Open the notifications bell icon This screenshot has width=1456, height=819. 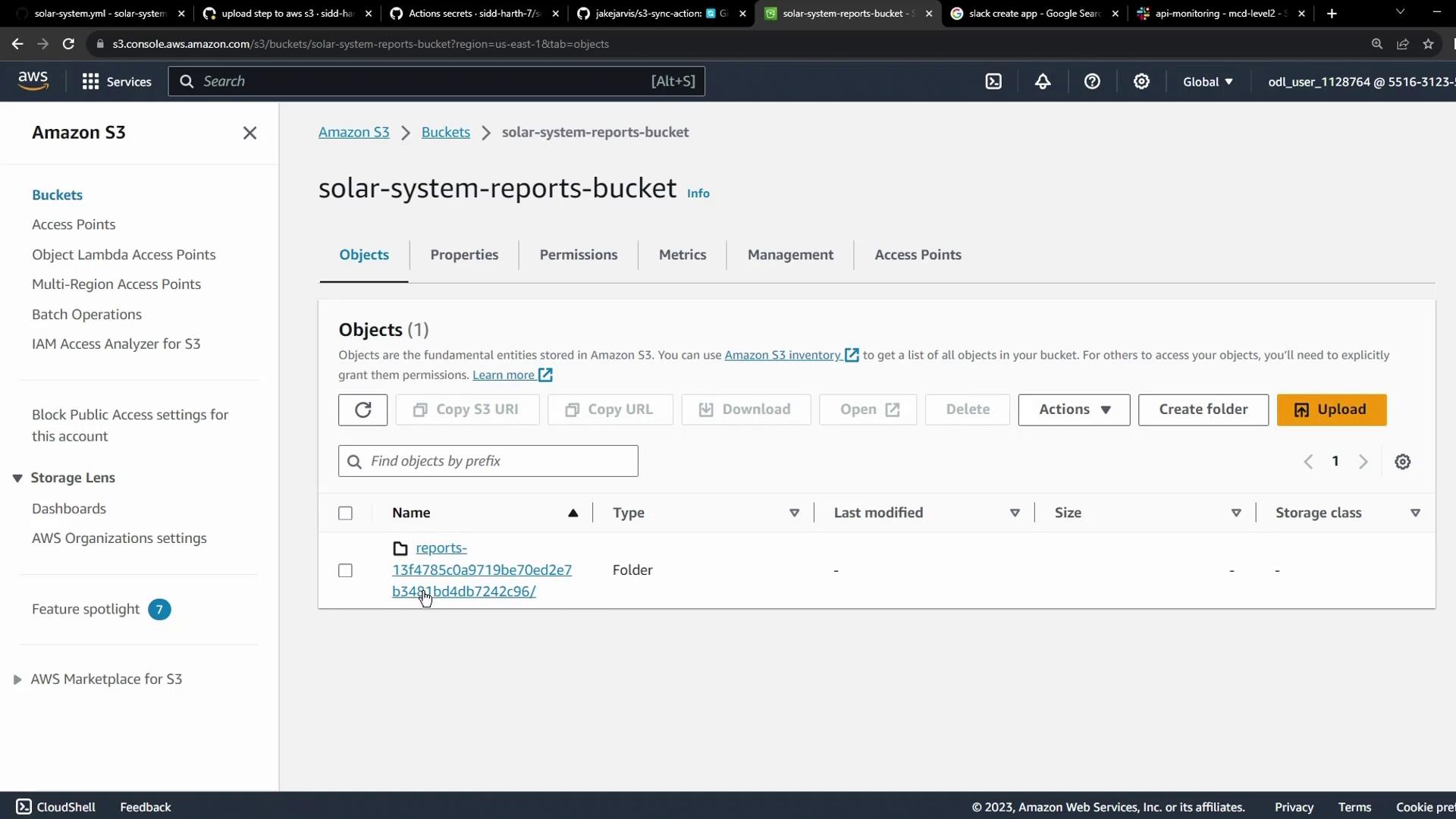1043,82
